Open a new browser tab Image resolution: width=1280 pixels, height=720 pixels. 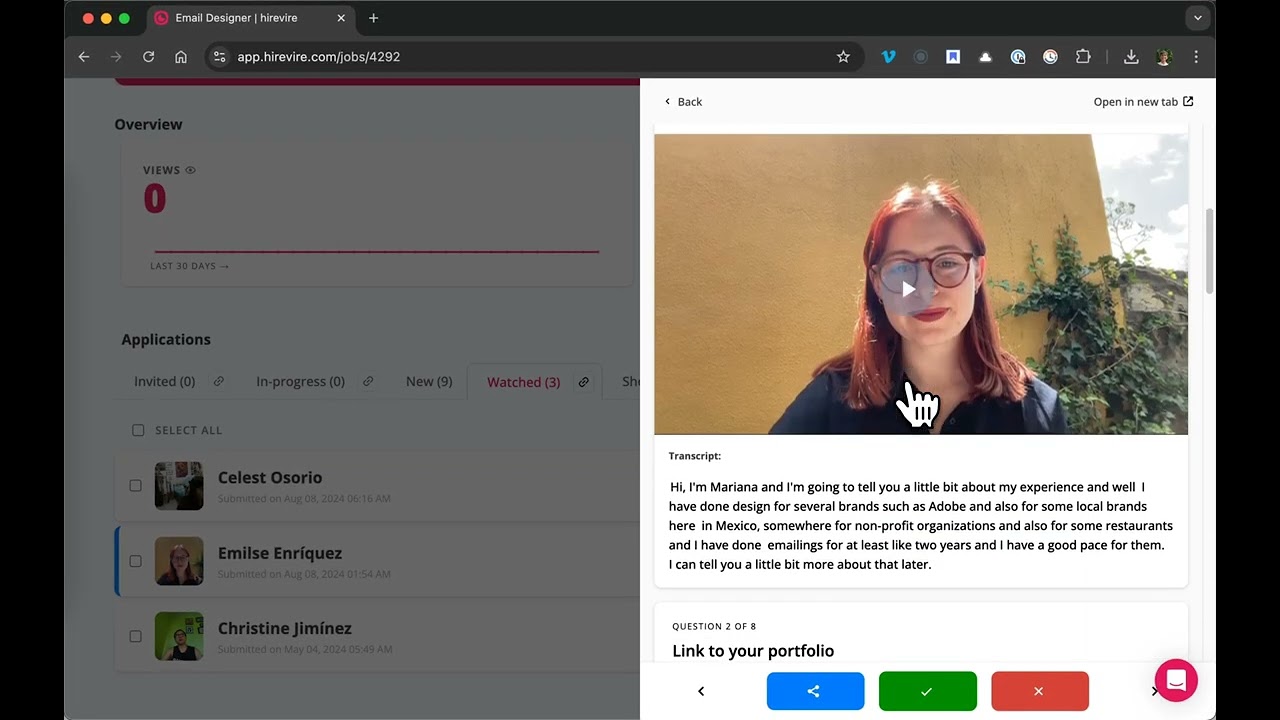[373, 18]
